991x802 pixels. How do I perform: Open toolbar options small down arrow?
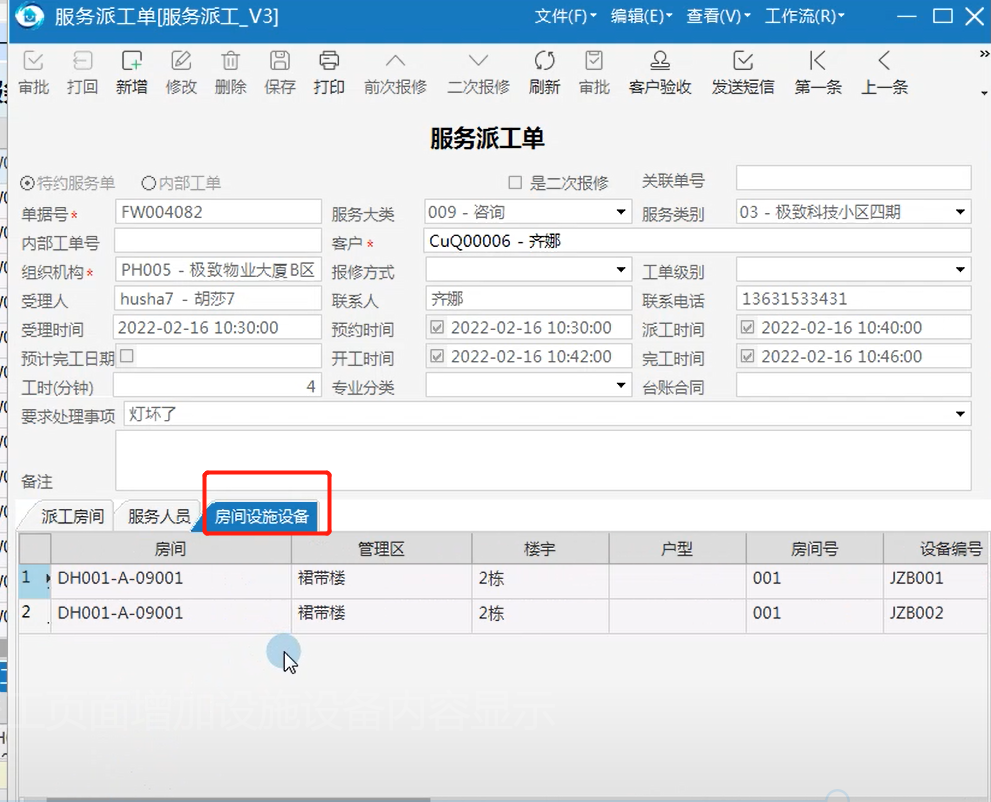pos(984,93)
